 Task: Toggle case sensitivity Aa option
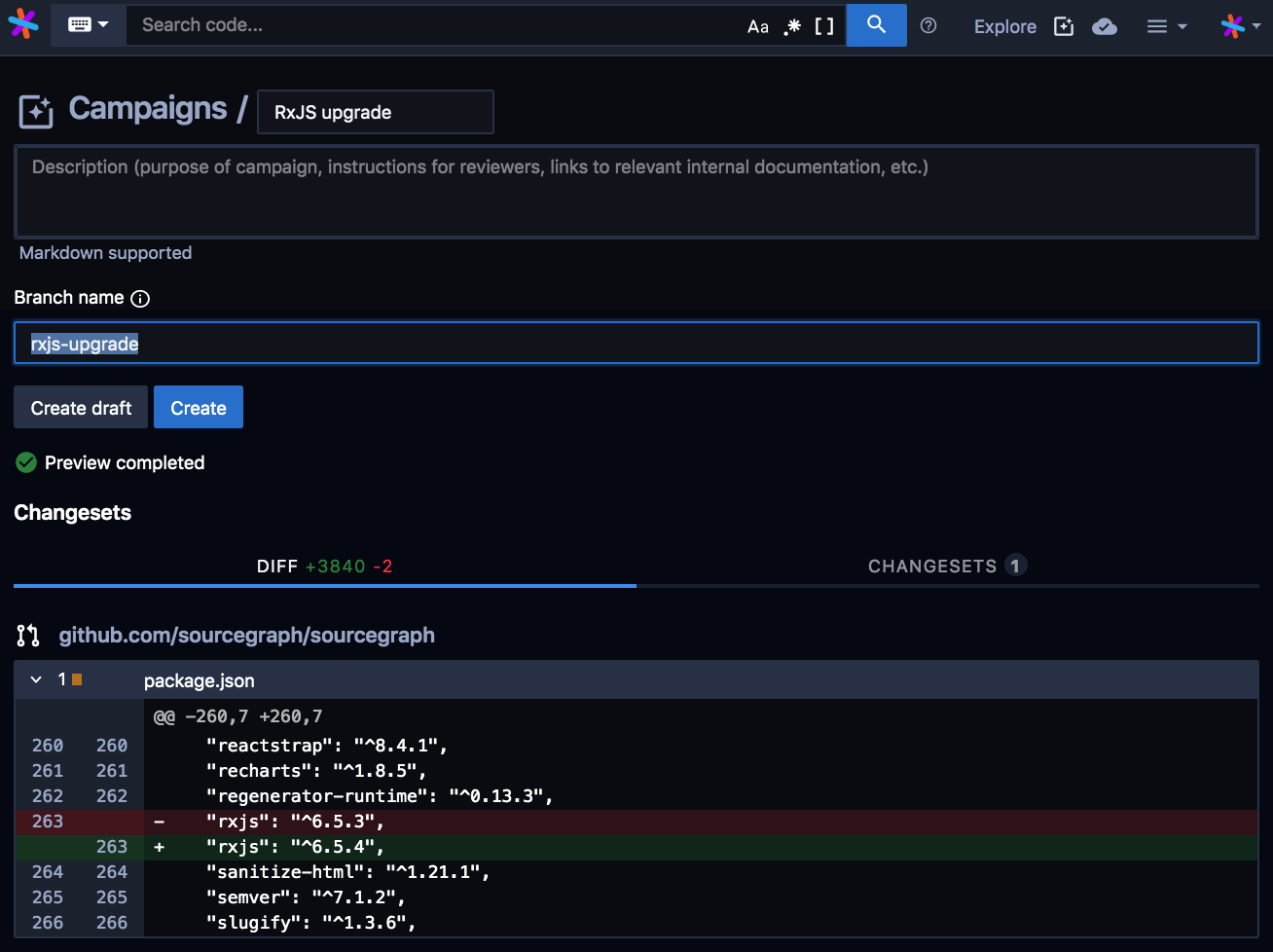click(758, 26)
